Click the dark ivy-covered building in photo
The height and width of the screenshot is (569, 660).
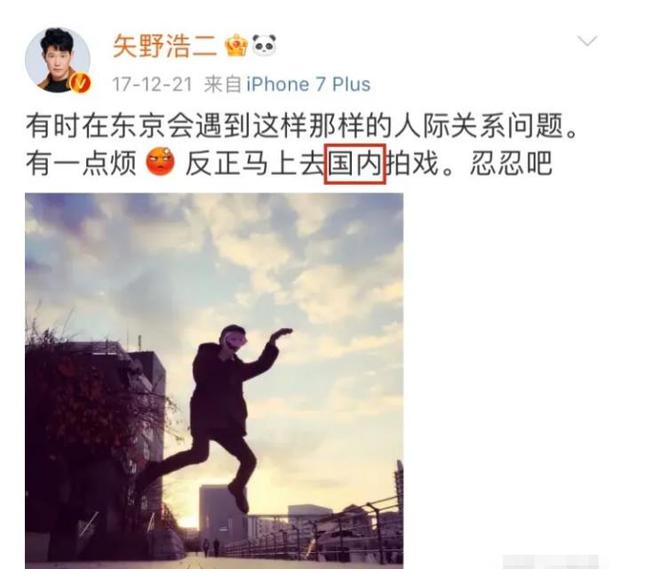tap(95, 446)
